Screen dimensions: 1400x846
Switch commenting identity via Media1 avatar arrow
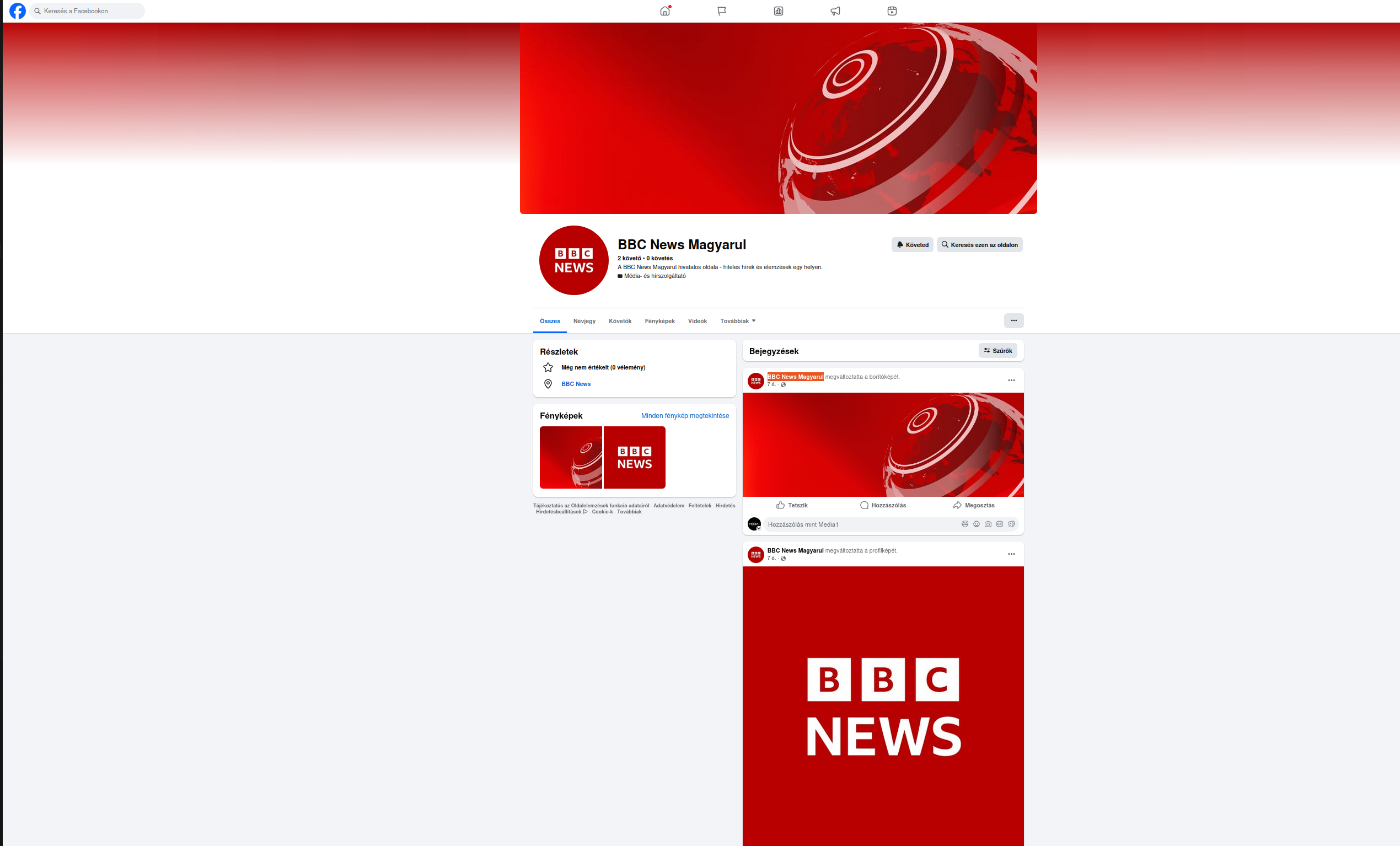point(758,528)
